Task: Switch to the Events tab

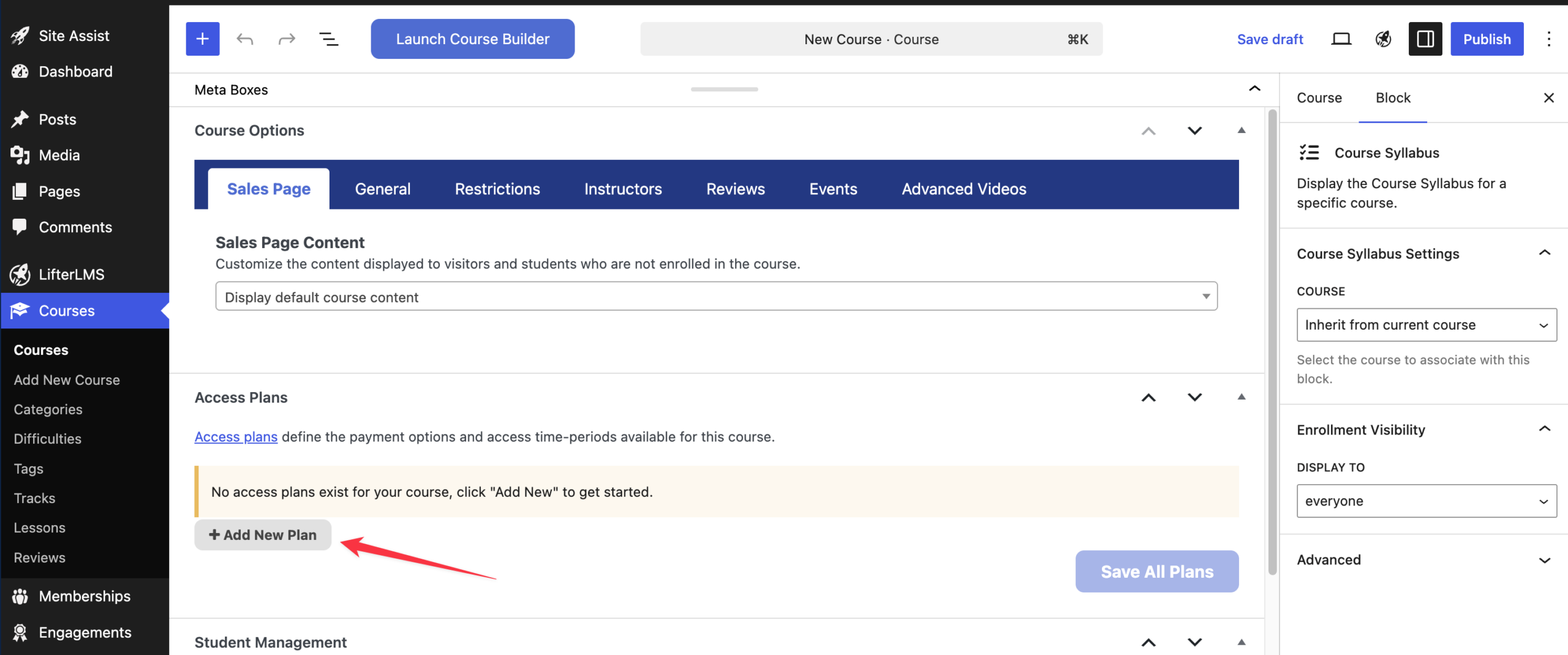Action: tap(833, 189)
